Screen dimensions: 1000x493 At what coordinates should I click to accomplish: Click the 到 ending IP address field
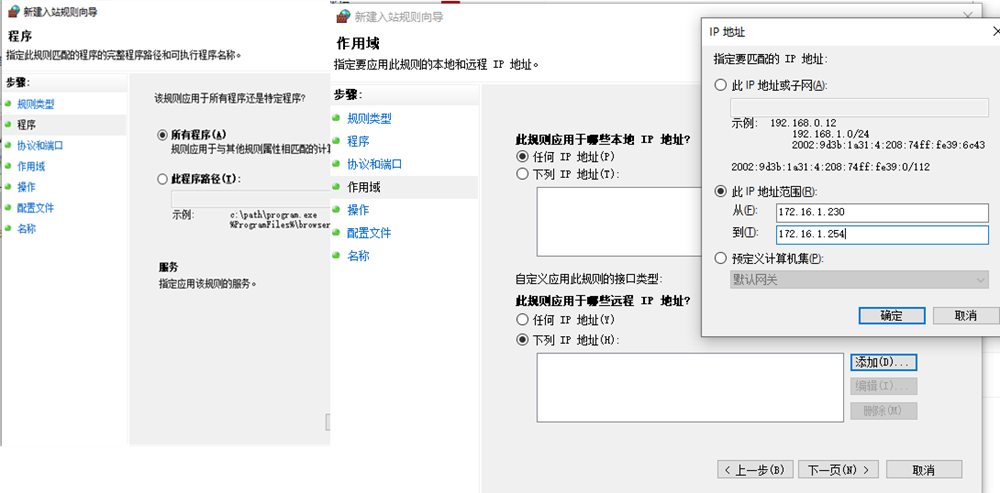click(881, 234)
